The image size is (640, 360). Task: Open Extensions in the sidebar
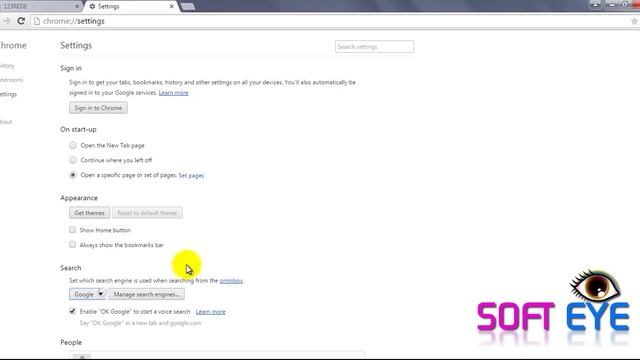(11, 80)
